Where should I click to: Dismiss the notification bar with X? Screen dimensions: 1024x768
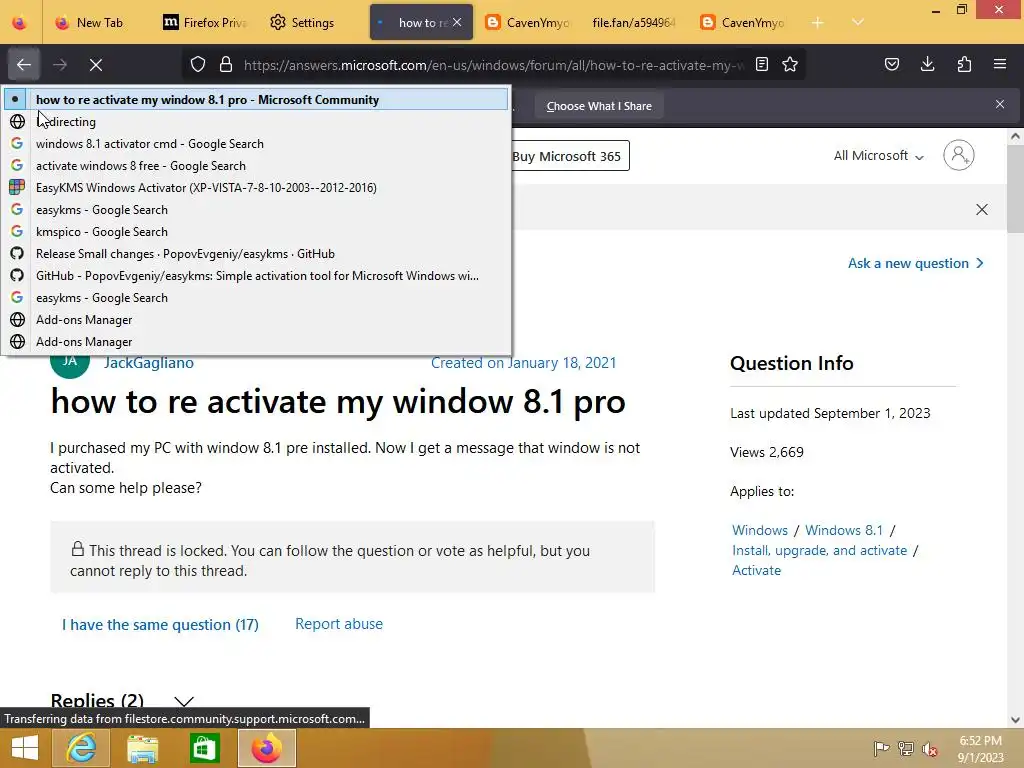click(1000, 104)
